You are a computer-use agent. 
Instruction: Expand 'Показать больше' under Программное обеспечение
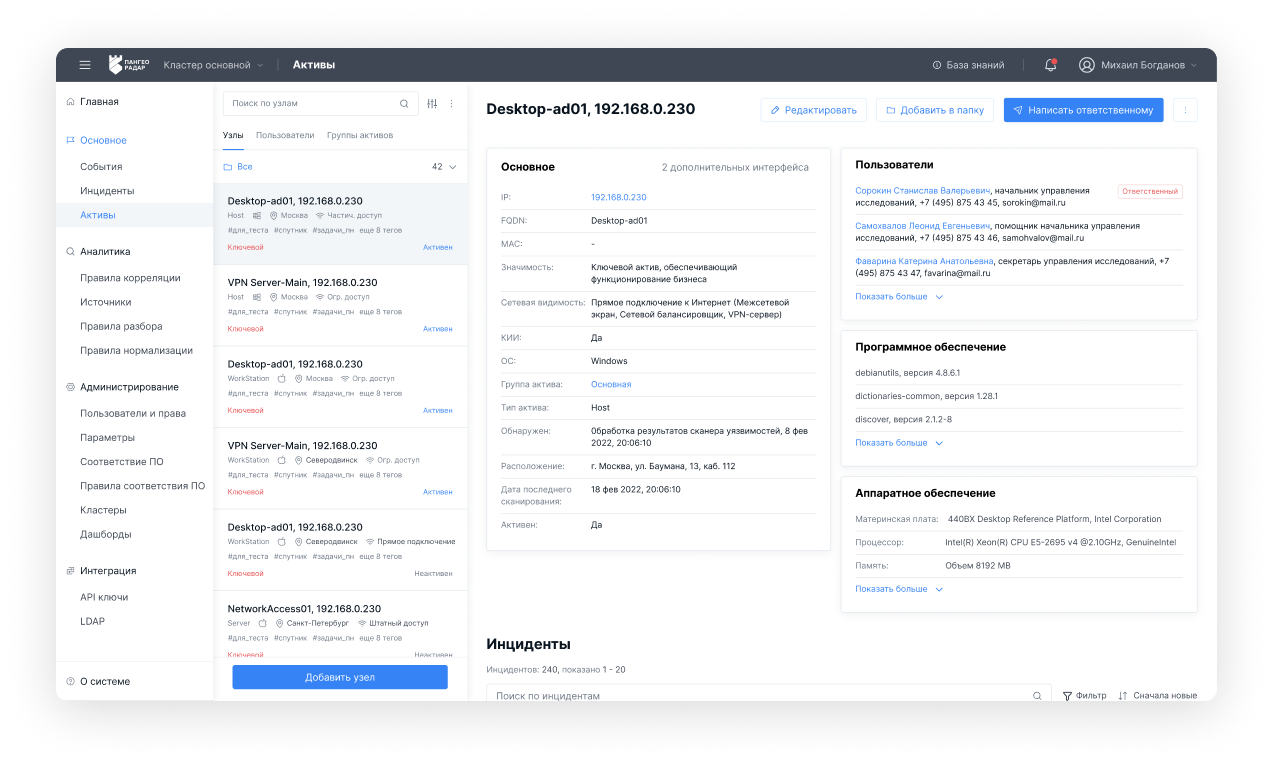[x=899, y=443]
